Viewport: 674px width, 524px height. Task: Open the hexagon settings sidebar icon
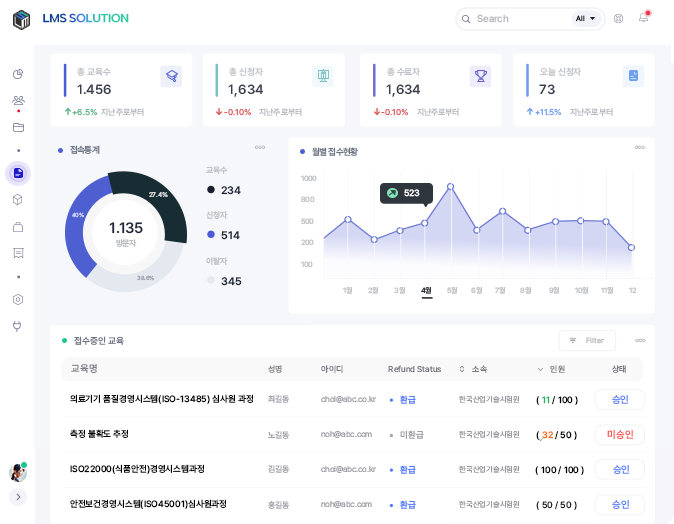coord(18,300)
